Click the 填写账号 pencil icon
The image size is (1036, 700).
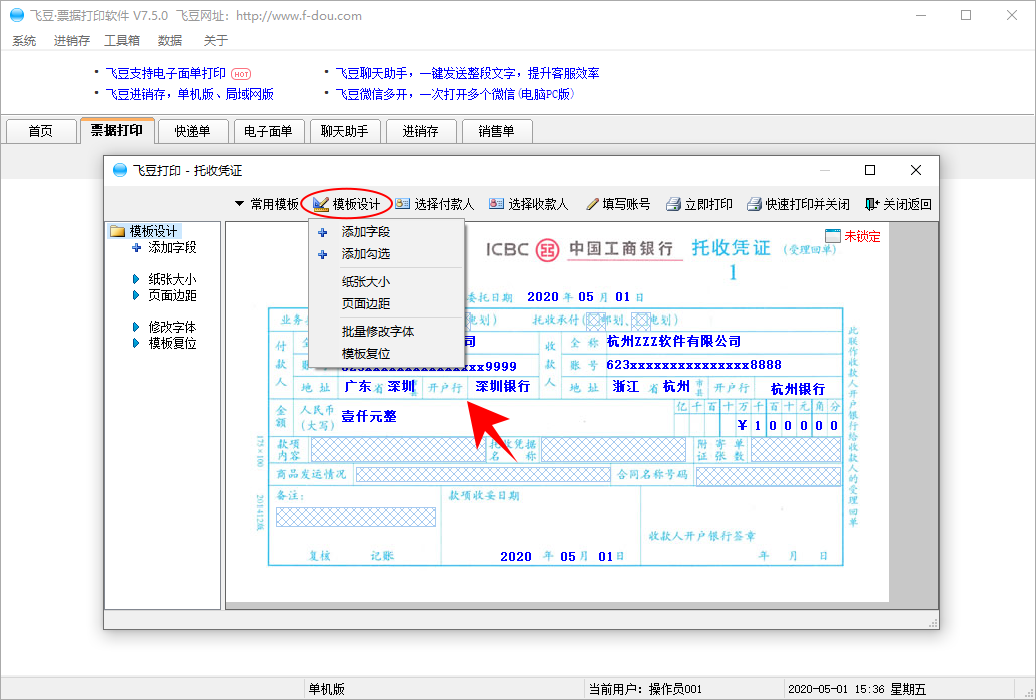click(592, 204)
